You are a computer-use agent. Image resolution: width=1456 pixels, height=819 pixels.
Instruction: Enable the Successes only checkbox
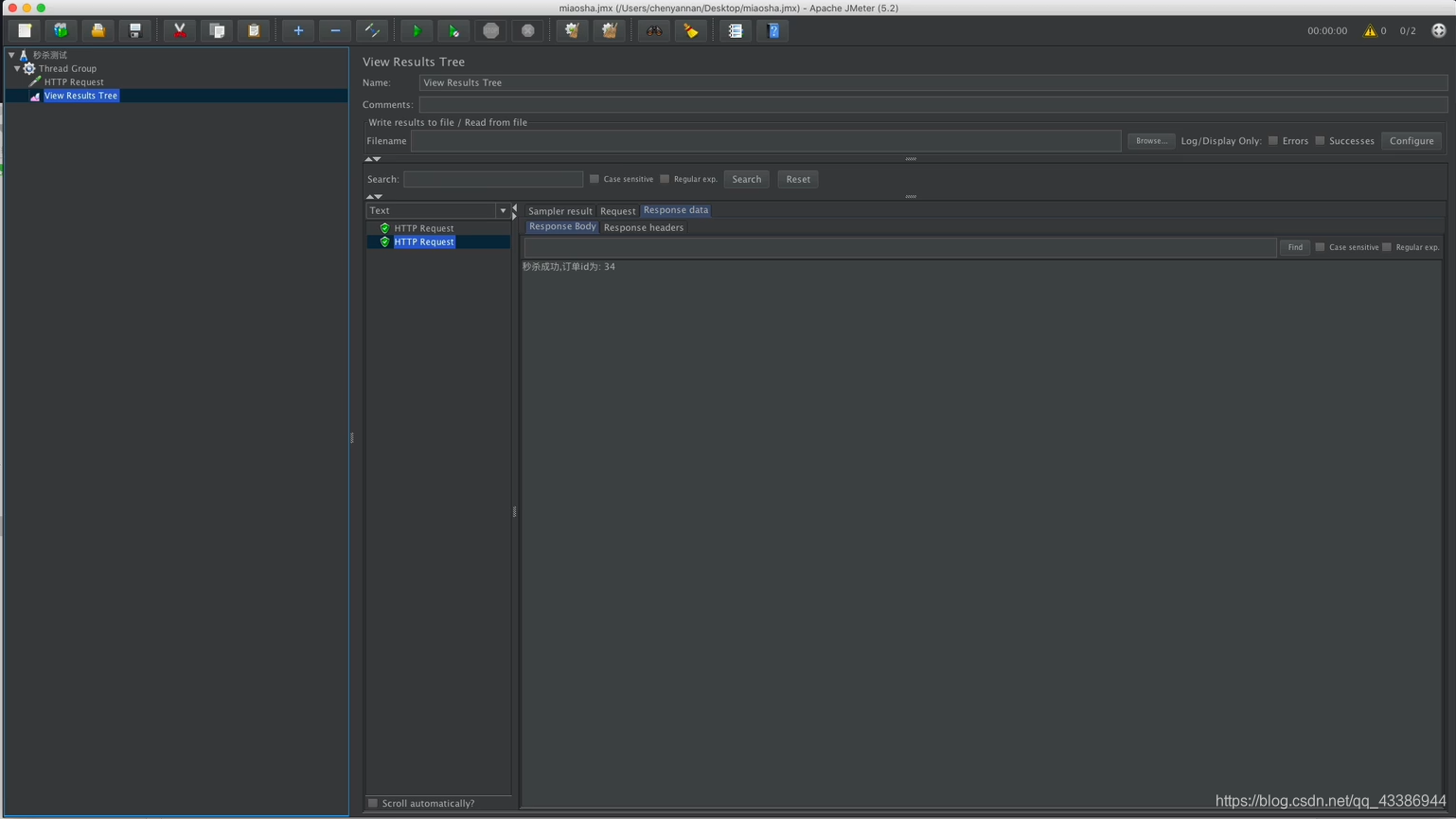(1320, 141)
